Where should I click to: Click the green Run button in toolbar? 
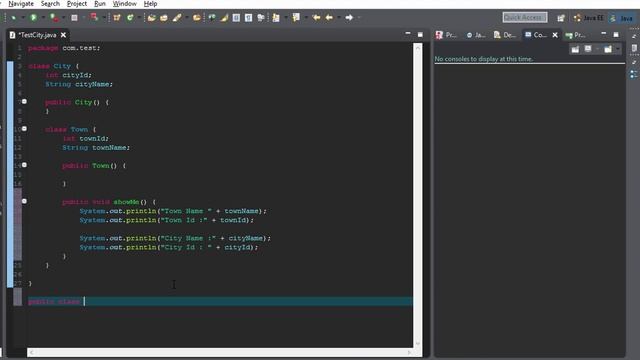[33, 18]
